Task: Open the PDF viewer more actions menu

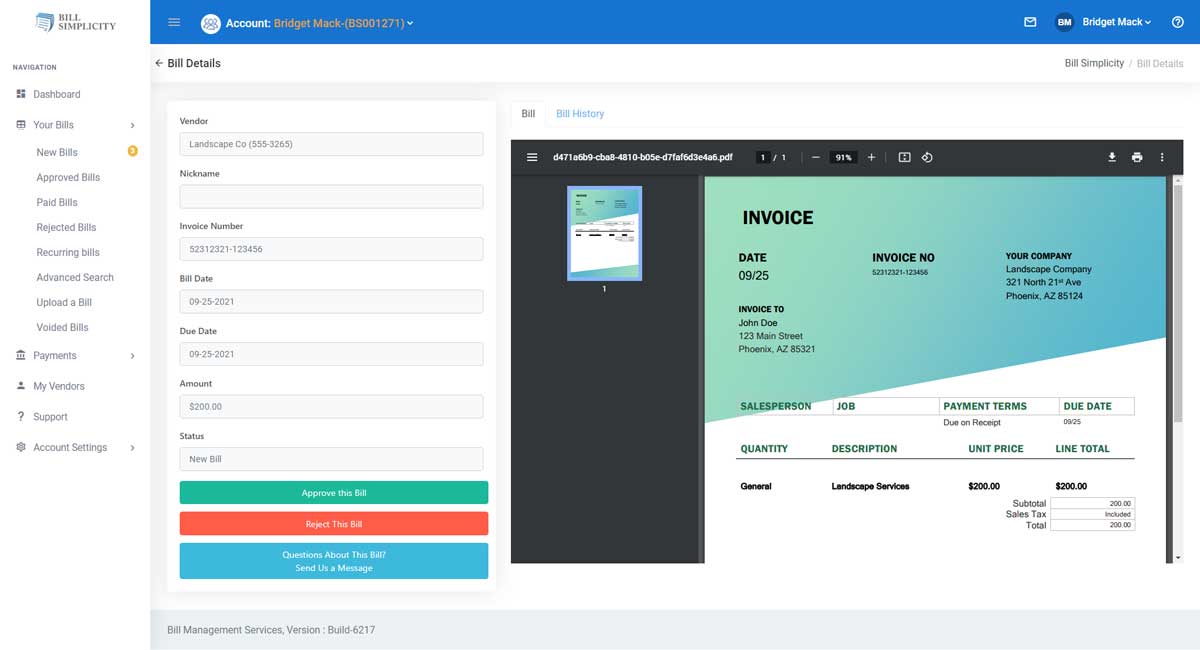Action: [1162, 157]
